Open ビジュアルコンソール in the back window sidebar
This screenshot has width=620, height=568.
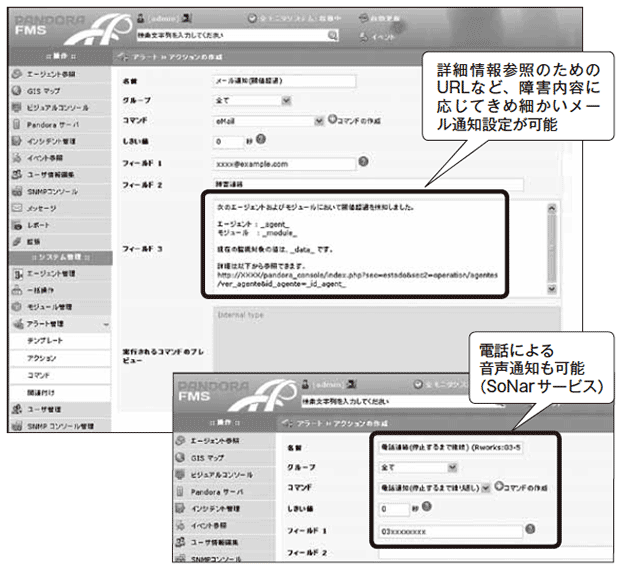pos(59,108)
